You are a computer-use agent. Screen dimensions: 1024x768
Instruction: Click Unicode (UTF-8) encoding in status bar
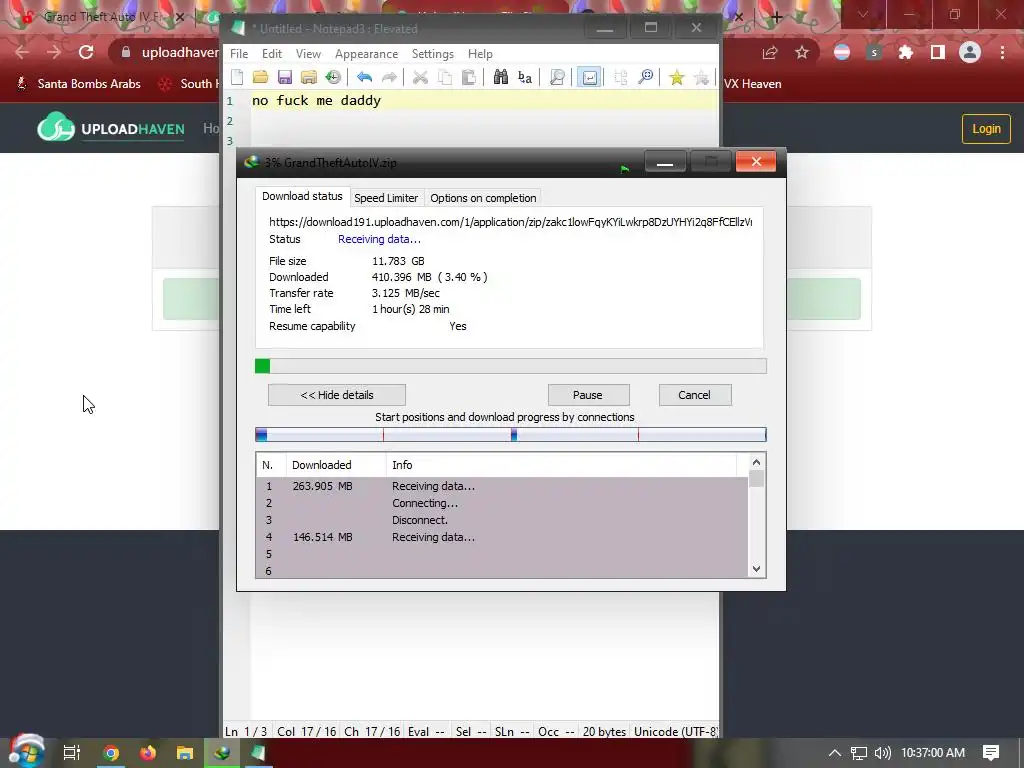675,731
